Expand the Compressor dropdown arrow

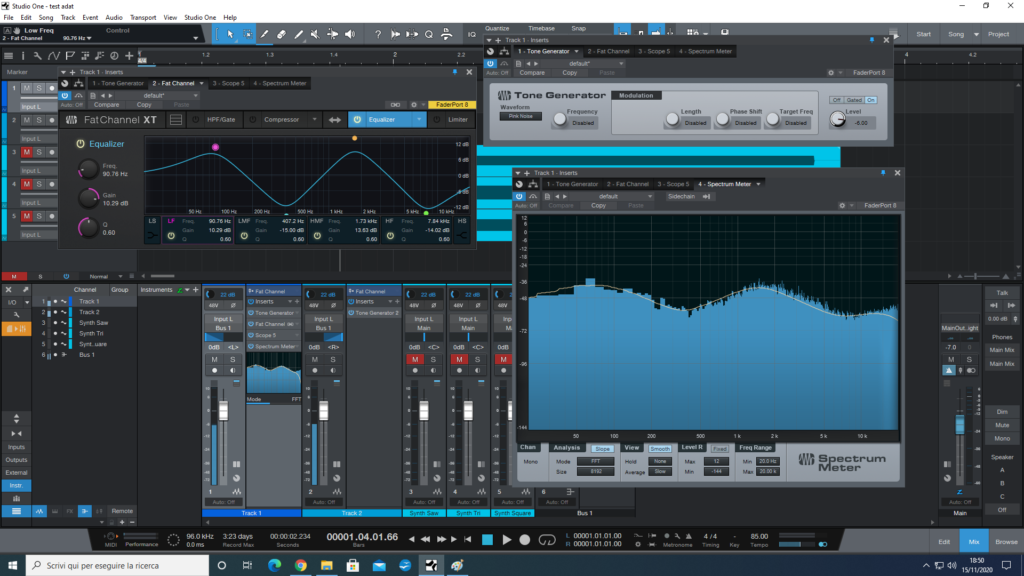click(314, 120)
